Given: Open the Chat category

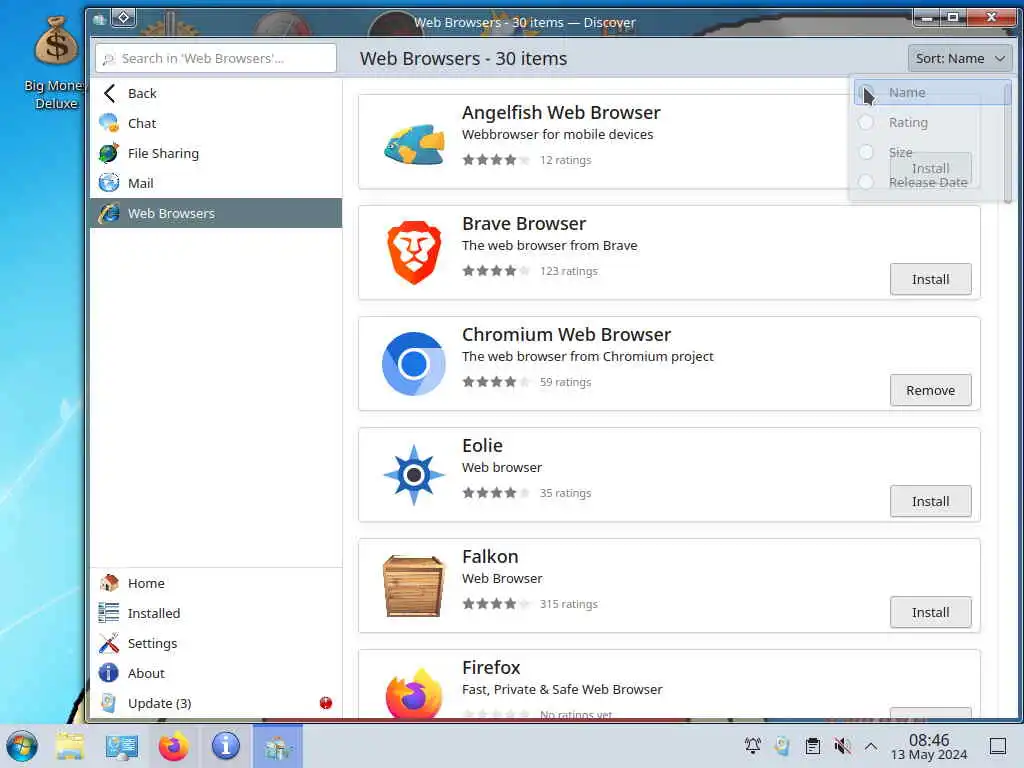Looking at the screenshot, I should (216, 123).
